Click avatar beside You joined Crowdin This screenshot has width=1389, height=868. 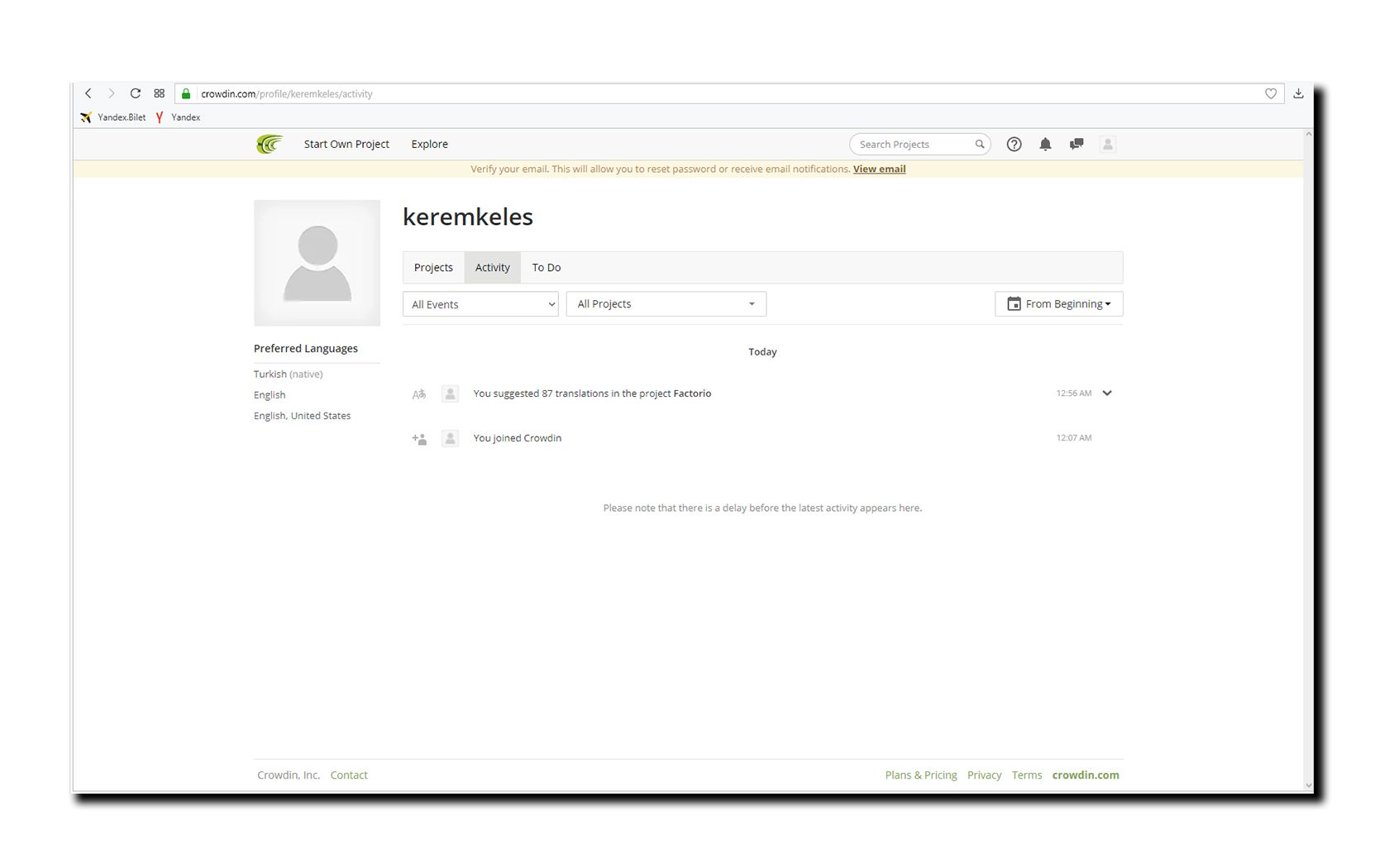450,438
